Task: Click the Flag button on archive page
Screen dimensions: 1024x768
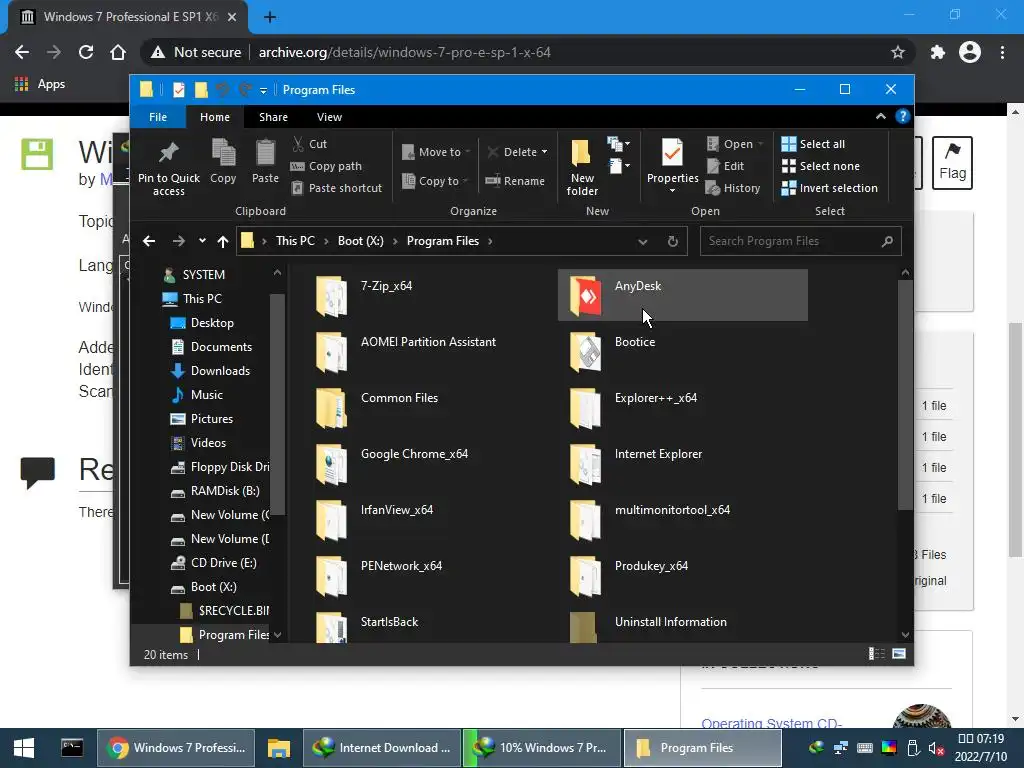Action: click(x=952, y=163)
